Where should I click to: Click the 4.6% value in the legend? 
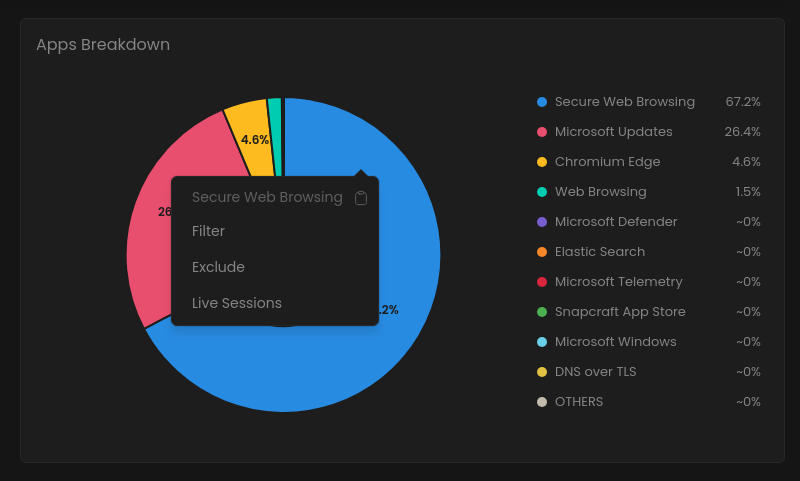click(746, 162)
